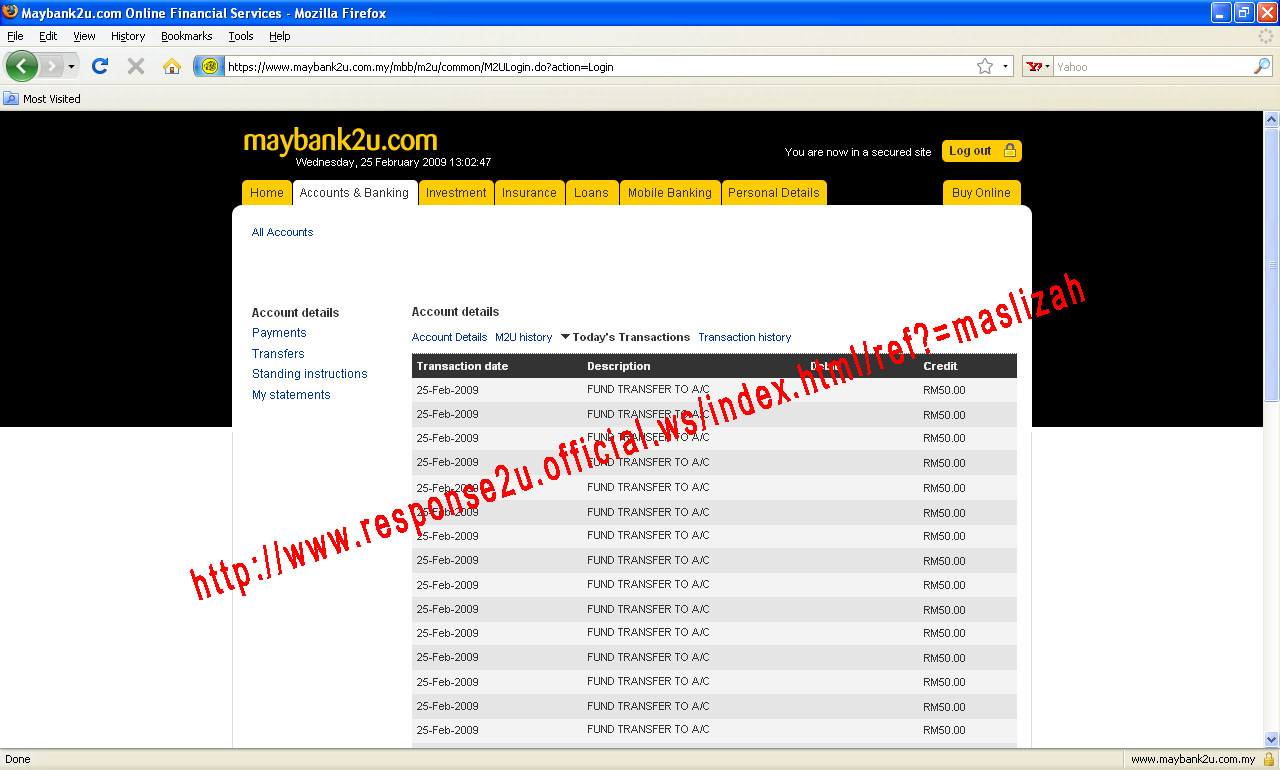This screenshot has width=1280, height=770.
Task: Click the Transaction date column header
Action: click(462, 366)
